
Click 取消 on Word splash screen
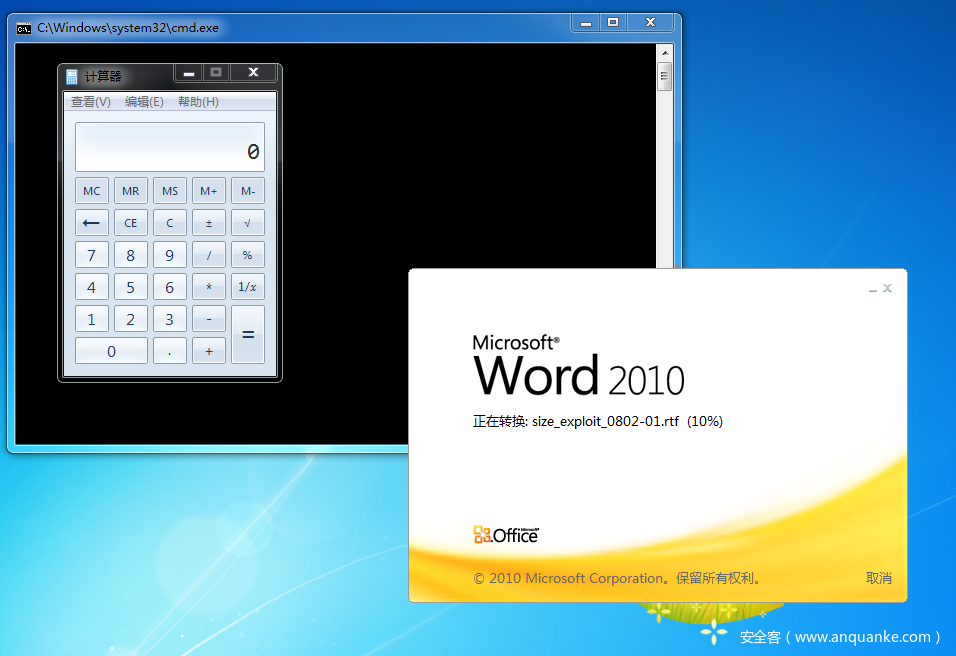tap(878, 578)
